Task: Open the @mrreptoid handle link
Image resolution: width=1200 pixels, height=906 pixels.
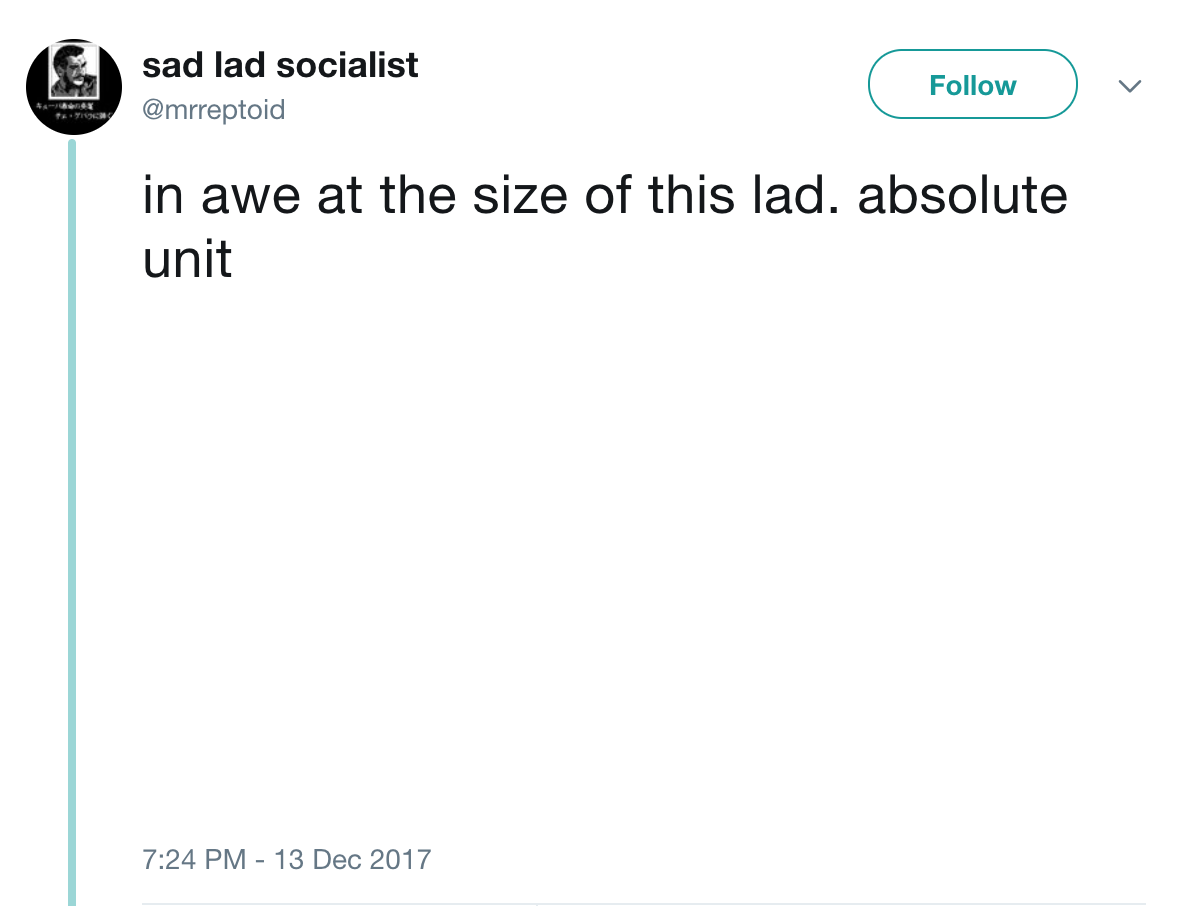Action: tap(214, 108)
